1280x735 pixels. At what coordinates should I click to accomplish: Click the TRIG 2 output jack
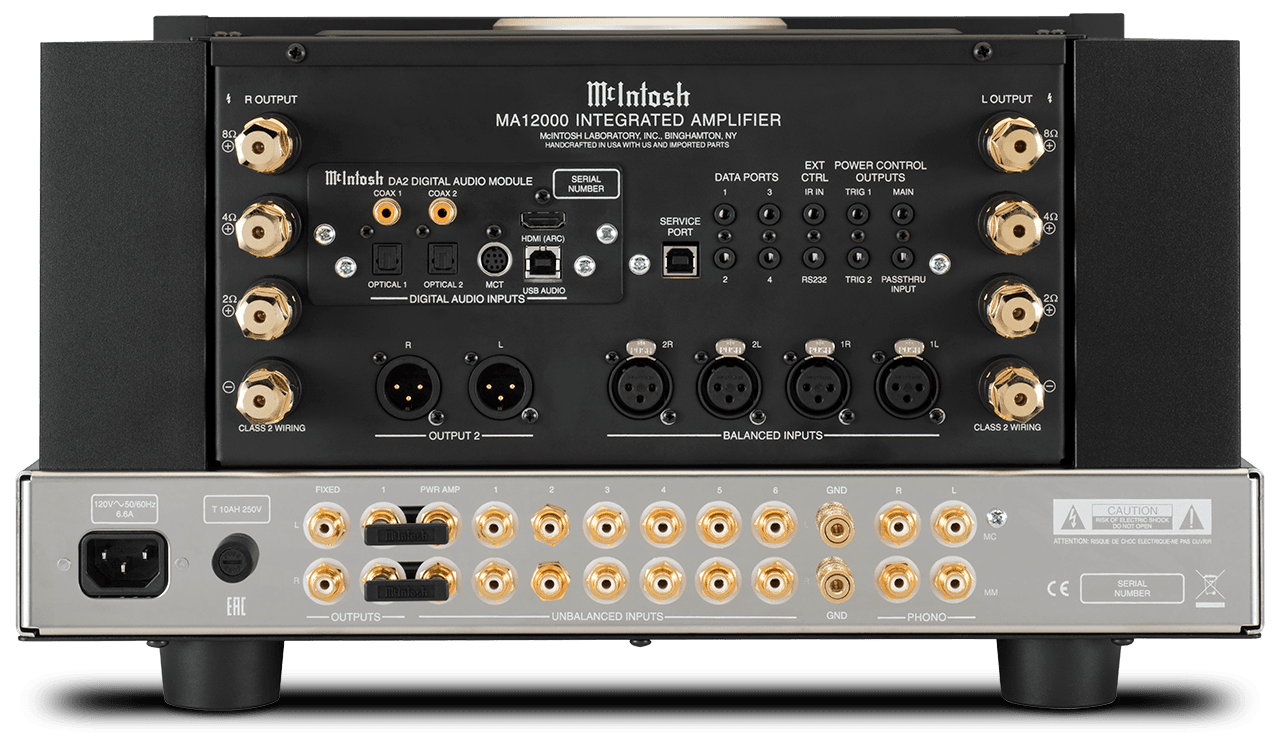click(858, 258)
